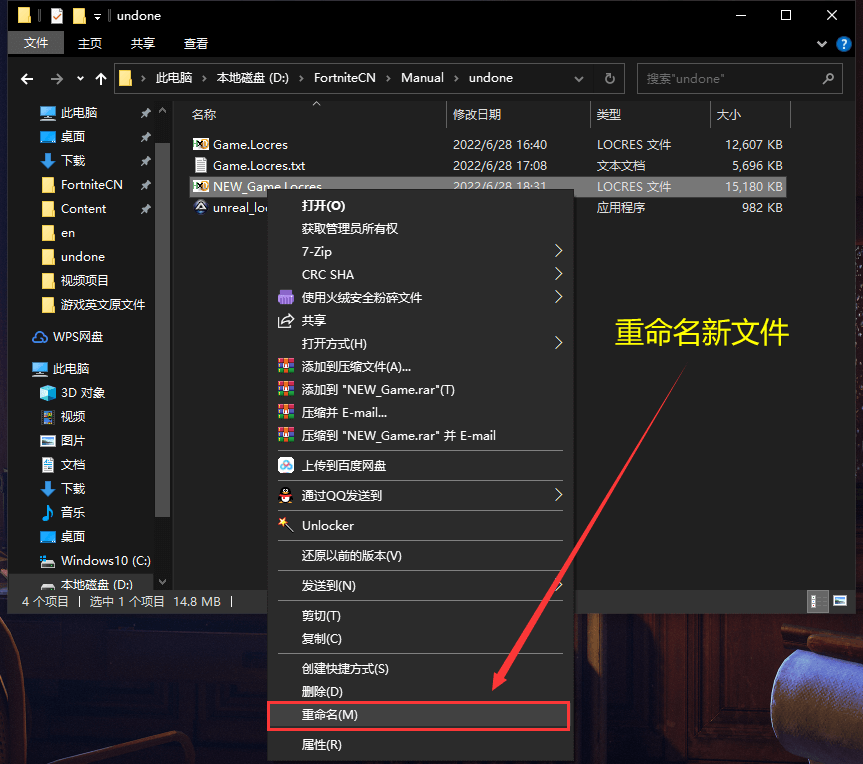Go back with the back arrow
The image size is (863, 764).
click(27, 79)
